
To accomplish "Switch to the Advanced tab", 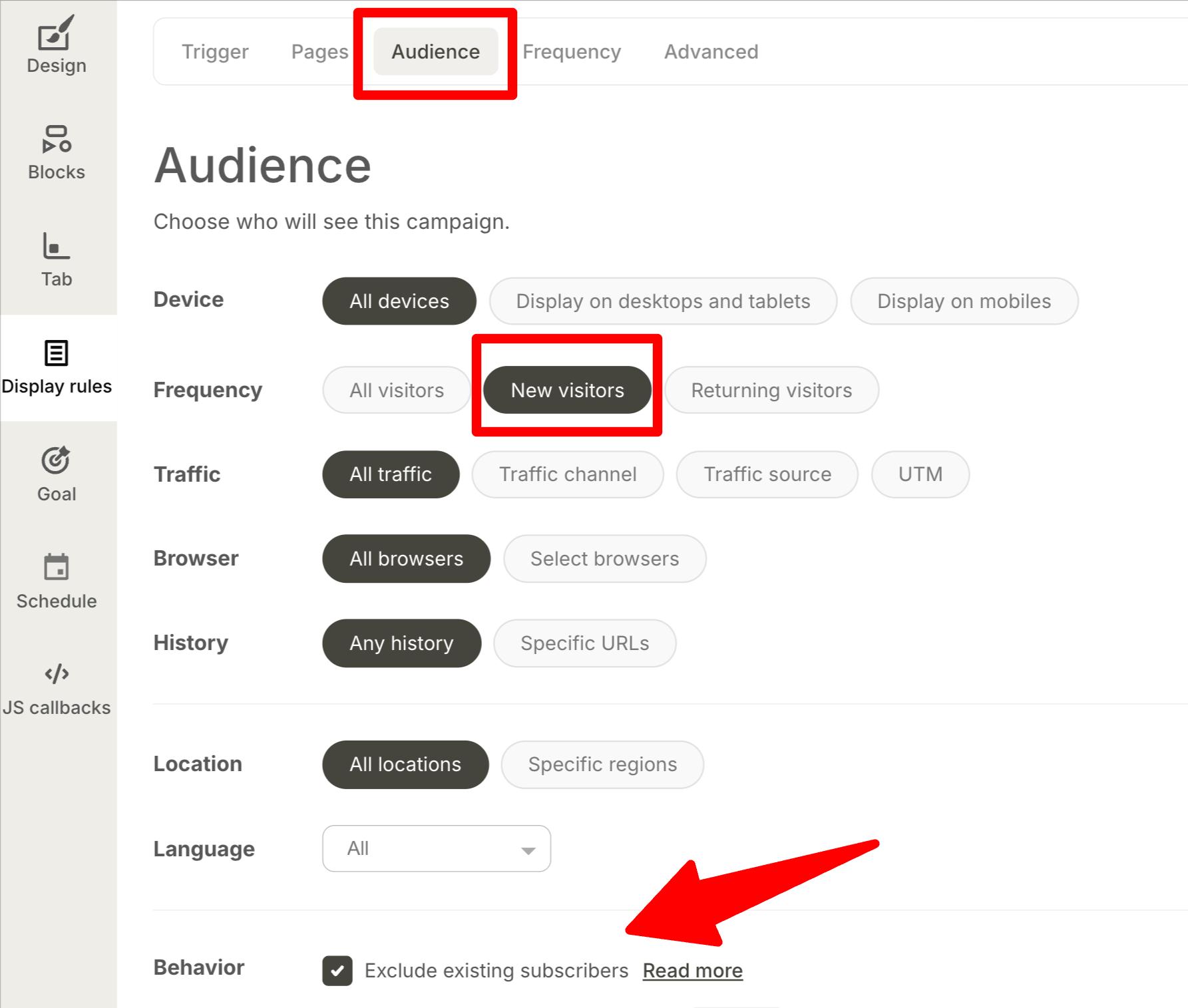I will [x=711, y=52].
